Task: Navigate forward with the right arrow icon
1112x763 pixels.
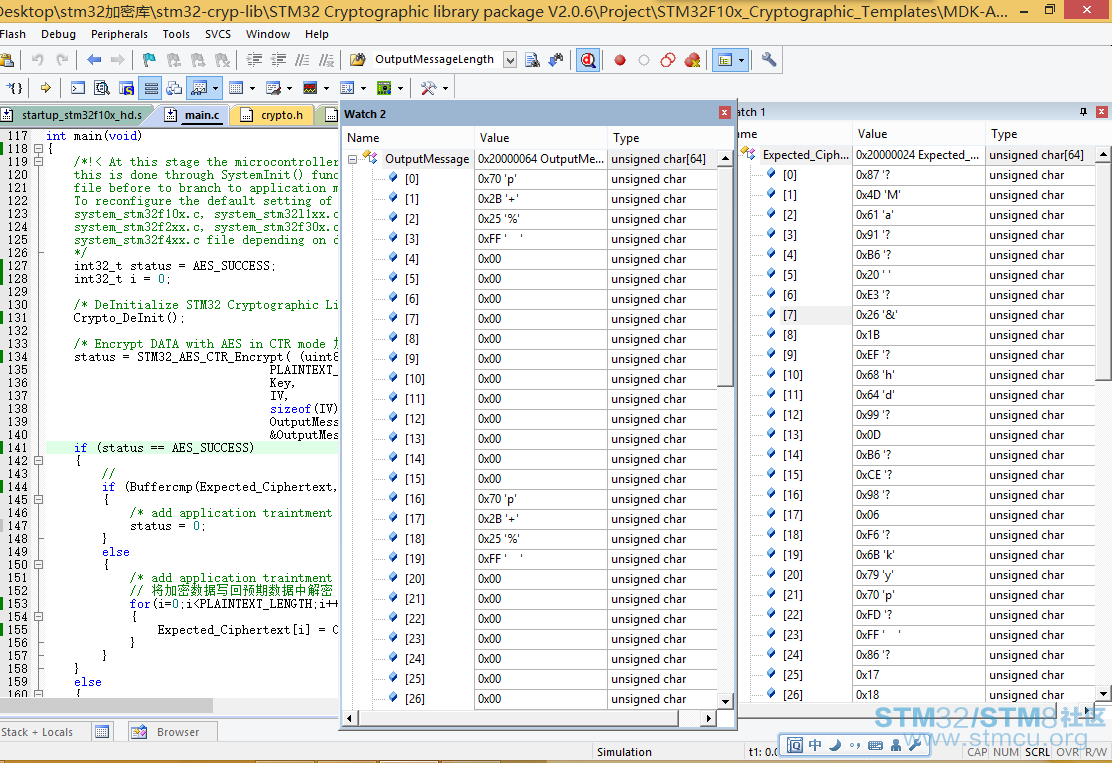Action: [118, 60]
